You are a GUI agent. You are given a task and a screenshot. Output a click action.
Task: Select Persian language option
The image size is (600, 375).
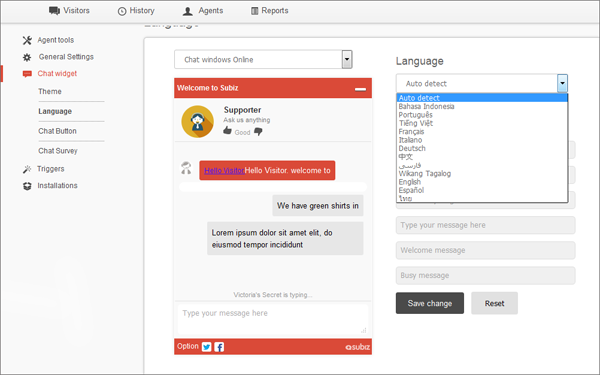coord(482,165)
